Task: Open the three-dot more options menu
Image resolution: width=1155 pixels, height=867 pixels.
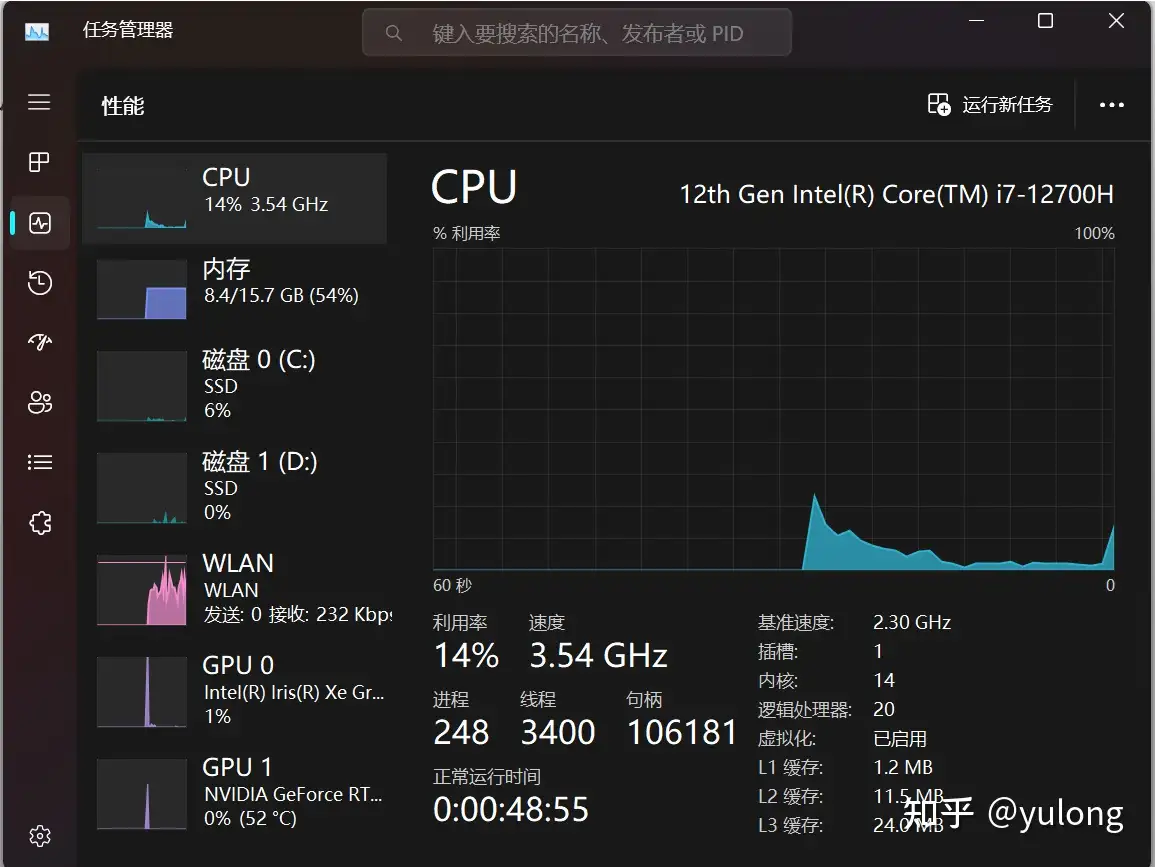Action: click(x=1112, y=105)
